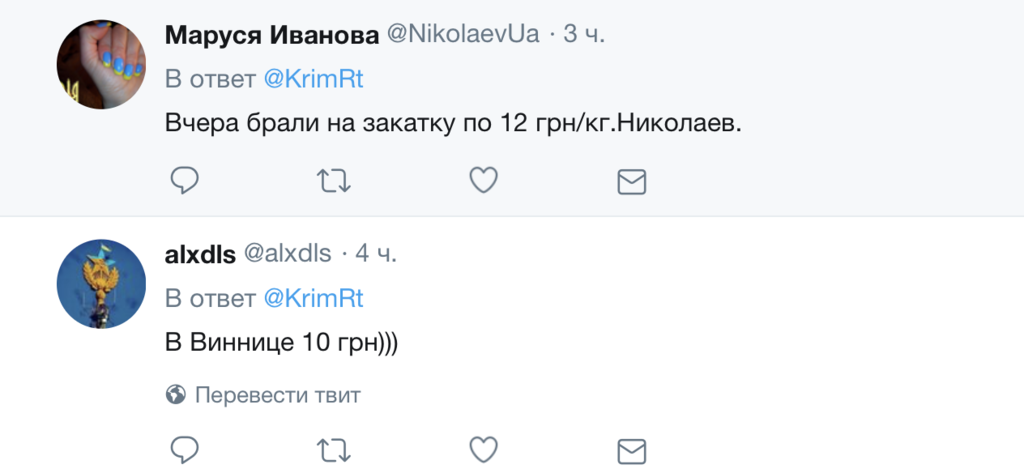Open the alxdls display name link
The image size is (1024, 473).
(200, 254)
